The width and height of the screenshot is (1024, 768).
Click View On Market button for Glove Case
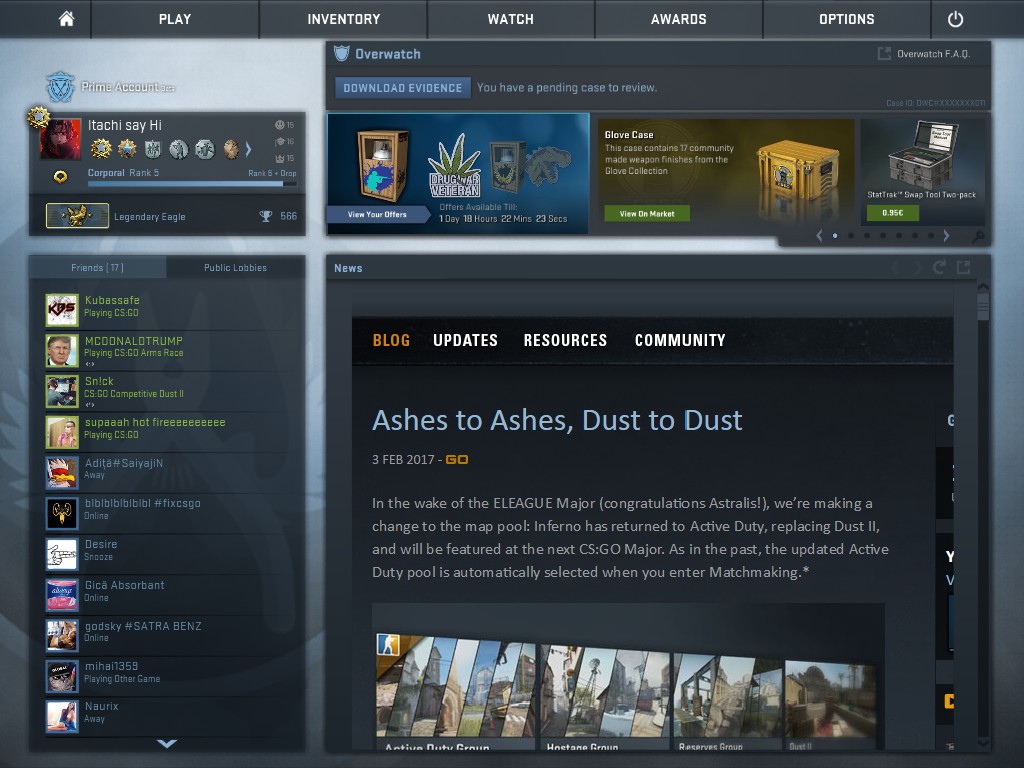647,214
